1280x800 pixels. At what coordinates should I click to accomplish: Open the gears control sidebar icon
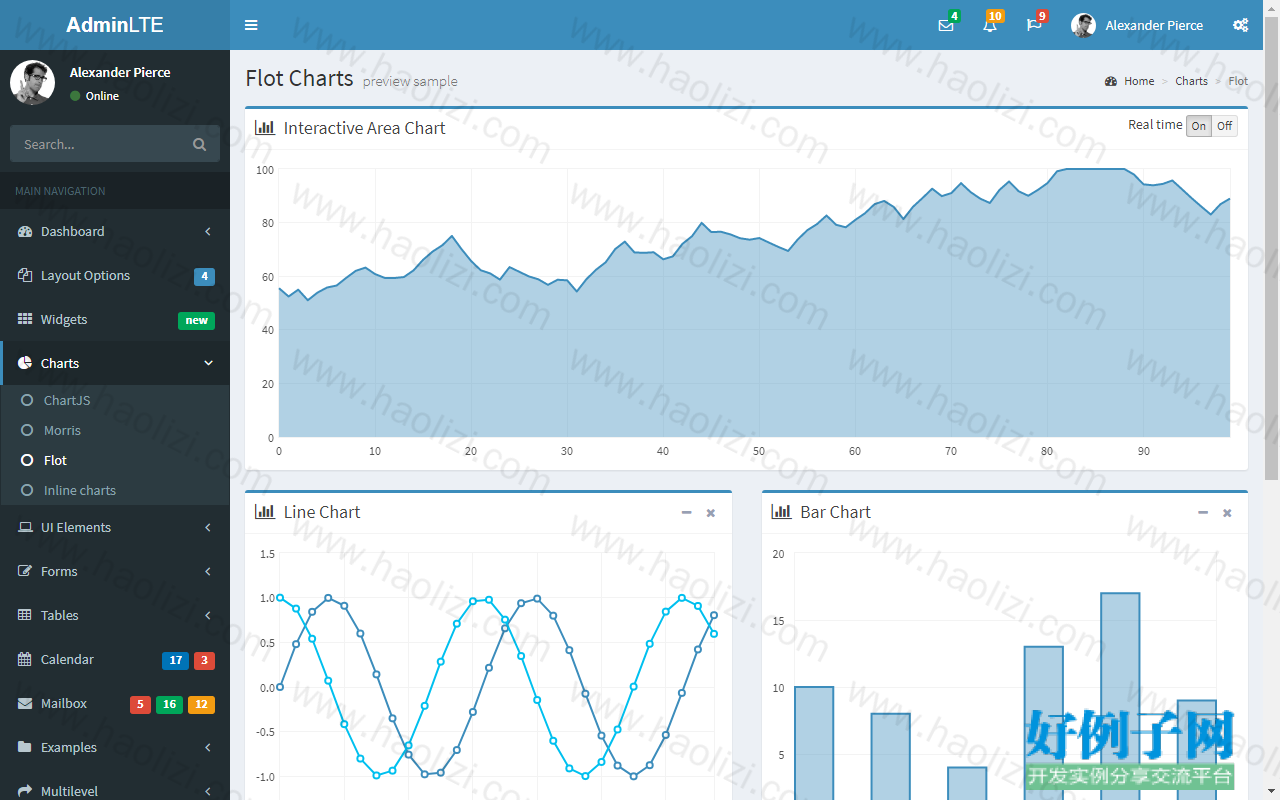pos(1240,25)
